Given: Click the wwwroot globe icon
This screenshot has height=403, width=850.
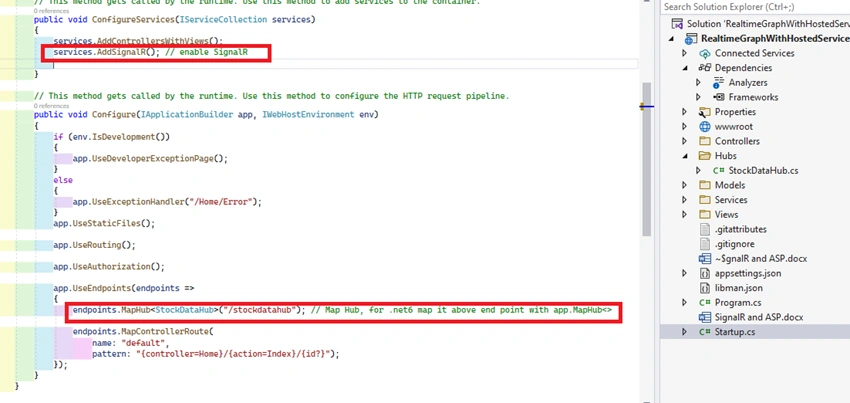Looking at the screenshot, I should pos(705,126).
